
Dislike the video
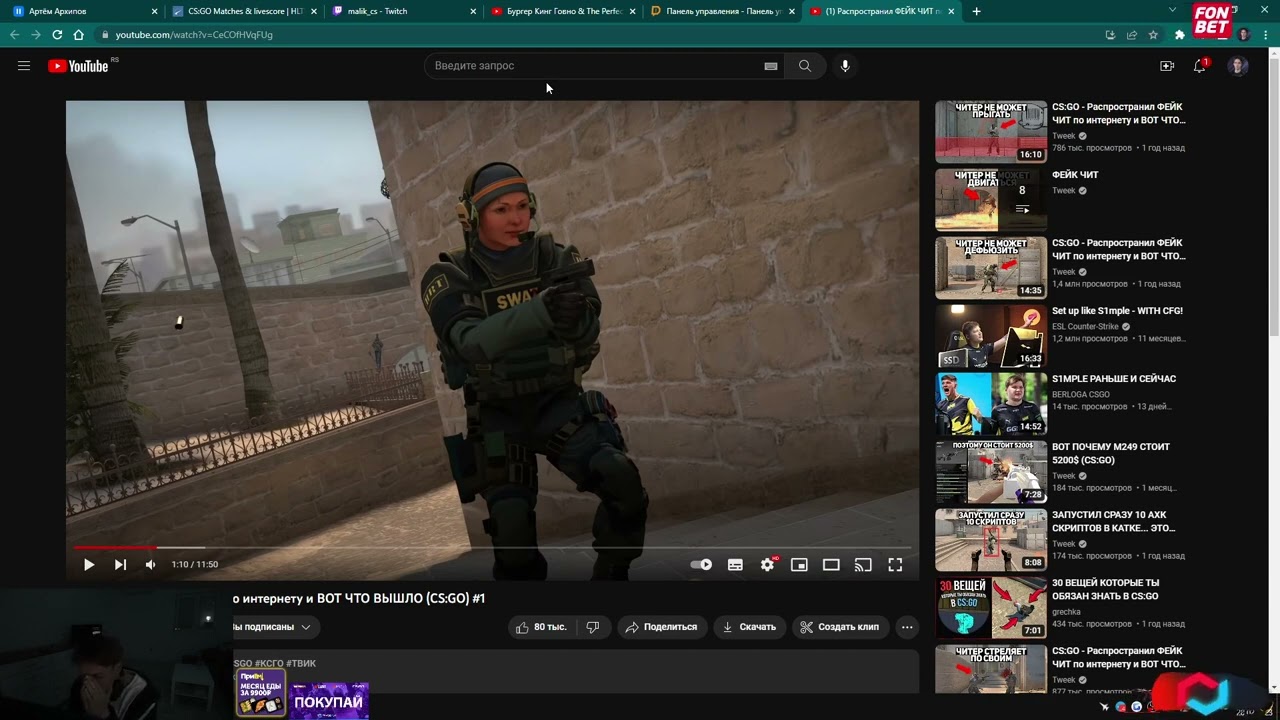tap(593, 627)
